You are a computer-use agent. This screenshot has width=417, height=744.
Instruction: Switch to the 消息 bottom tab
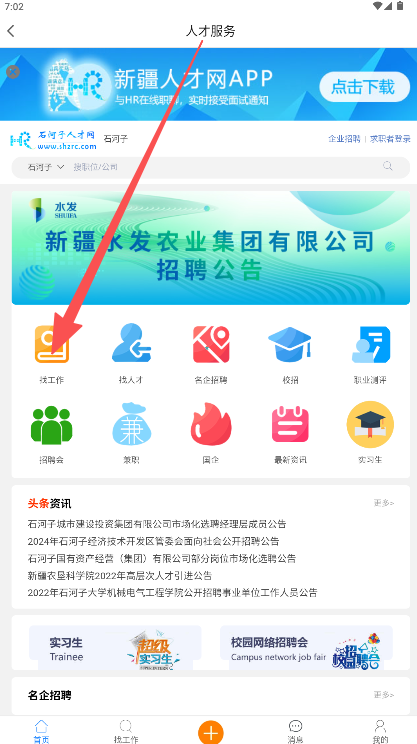click(295, 731)
